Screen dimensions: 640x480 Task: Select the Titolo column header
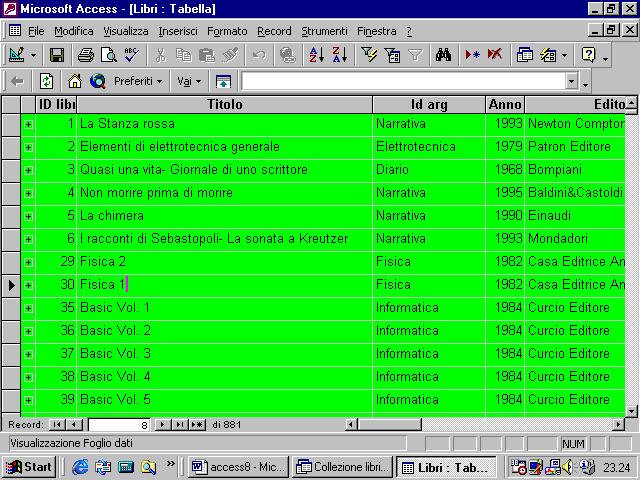(224, 104)
